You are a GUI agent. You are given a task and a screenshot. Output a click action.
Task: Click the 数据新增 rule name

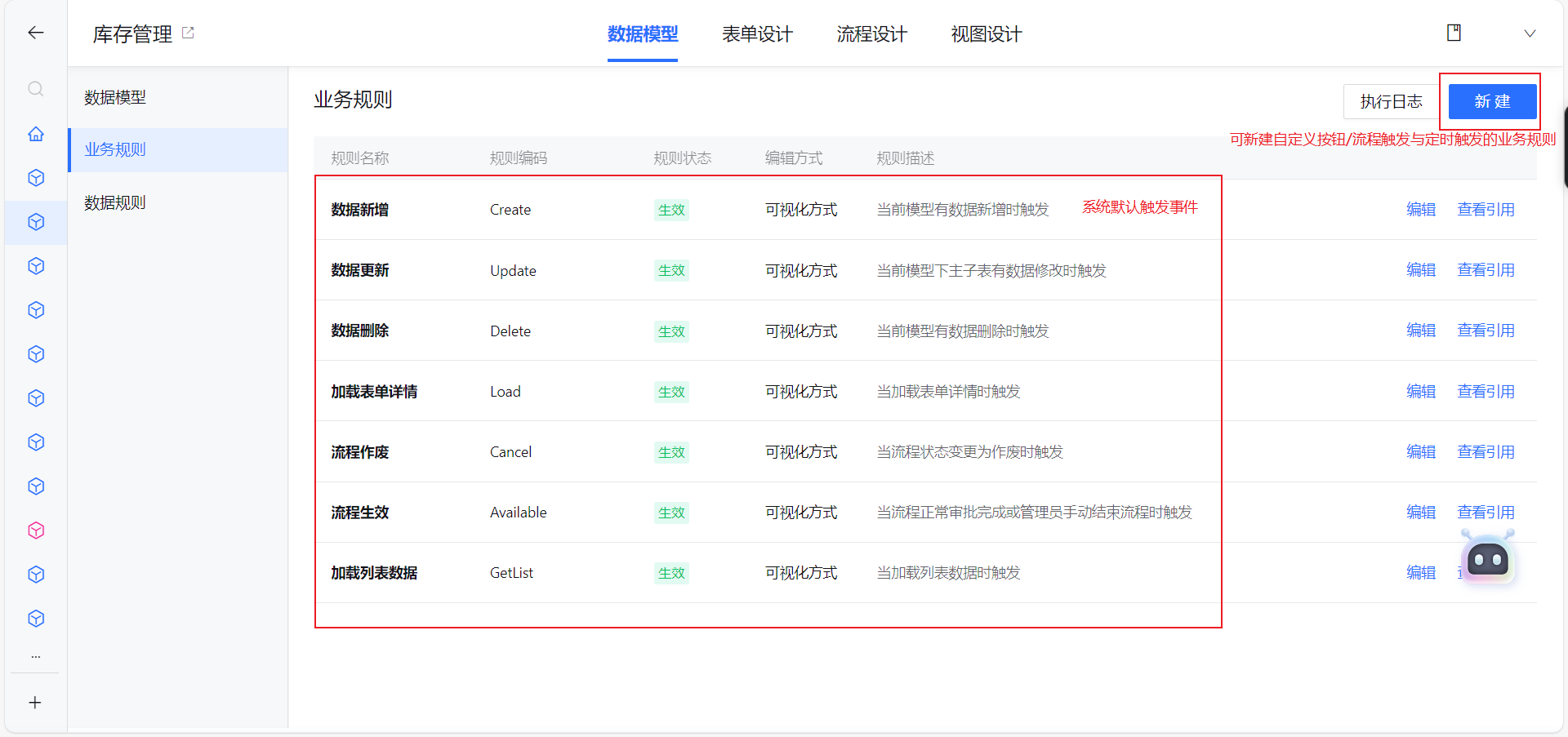360,210
